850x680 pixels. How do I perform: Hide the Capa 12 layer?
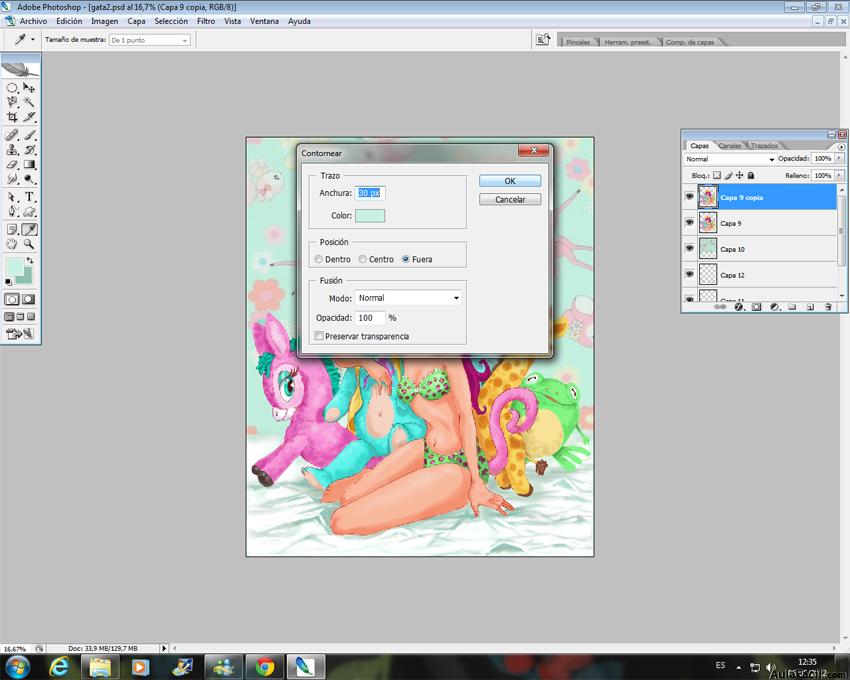tap(690, 274)
